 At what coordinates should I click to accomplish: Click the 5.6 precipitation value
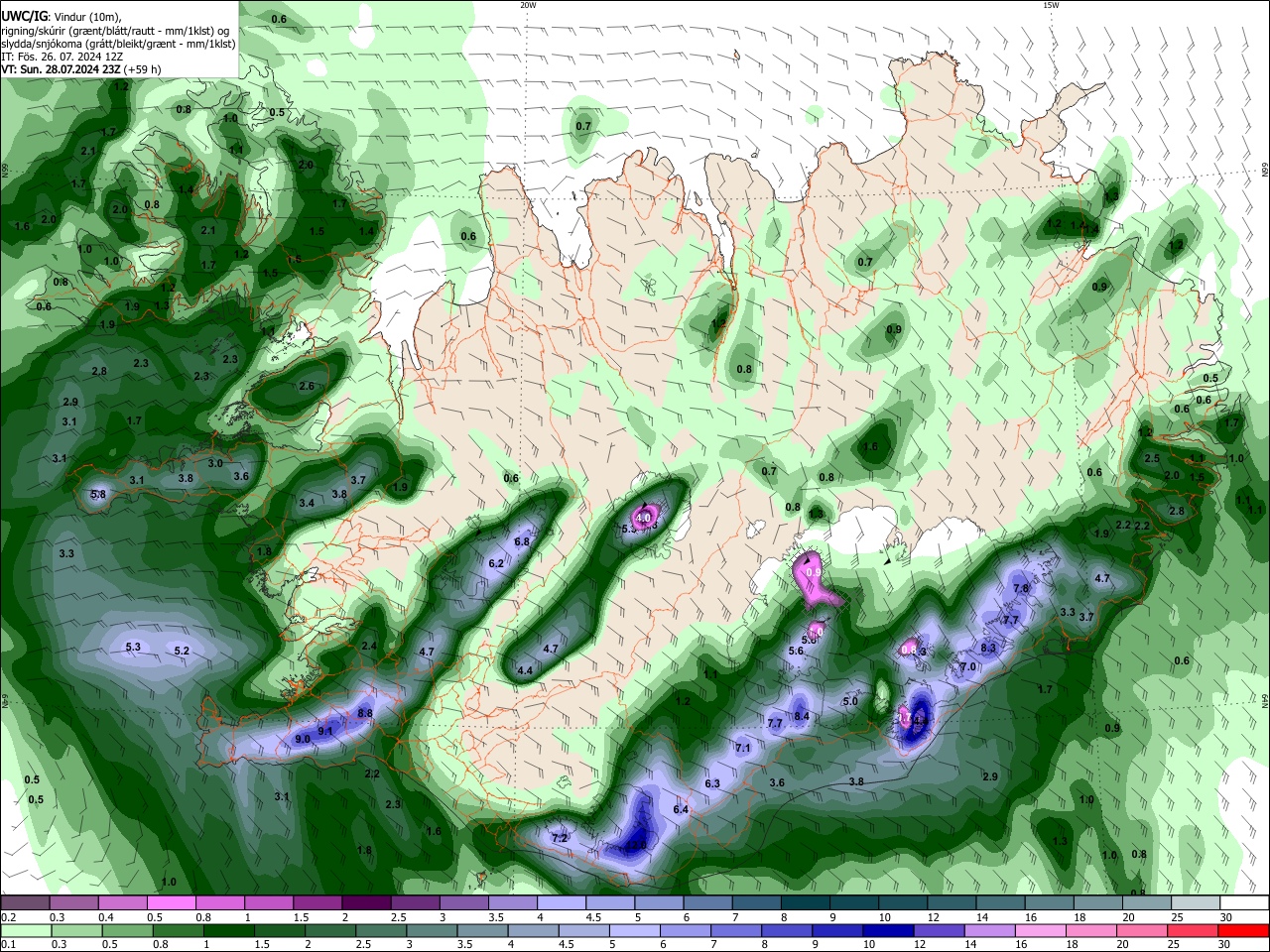click(x=796, y=651)
